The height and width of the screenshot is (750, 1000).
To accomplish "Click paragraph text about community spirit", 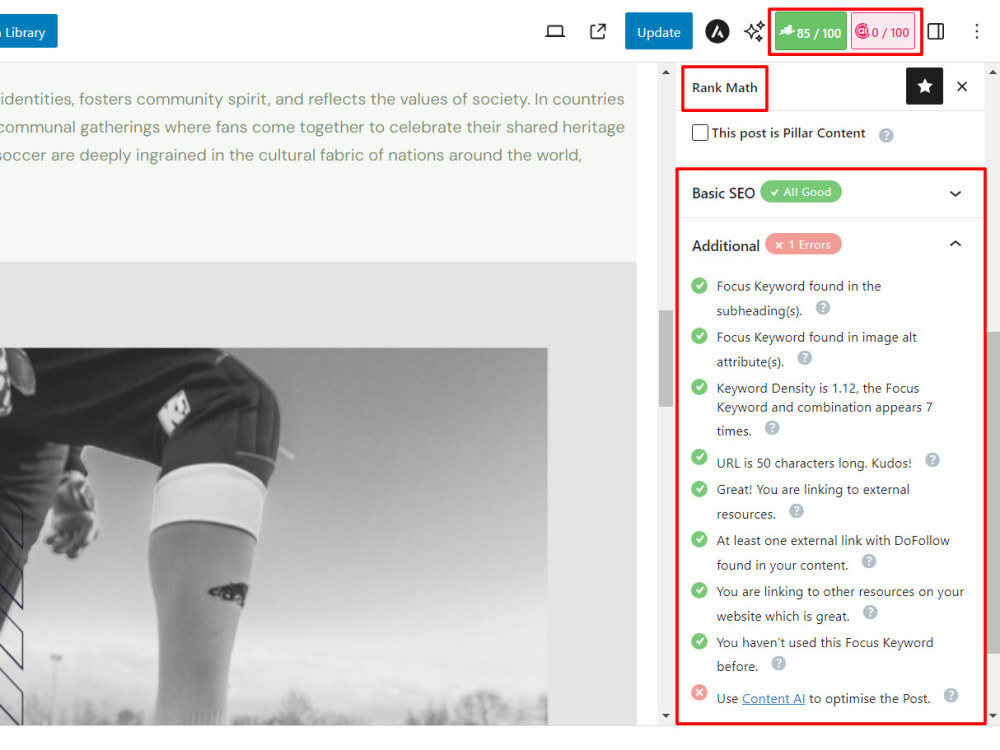I will (312, 127).
